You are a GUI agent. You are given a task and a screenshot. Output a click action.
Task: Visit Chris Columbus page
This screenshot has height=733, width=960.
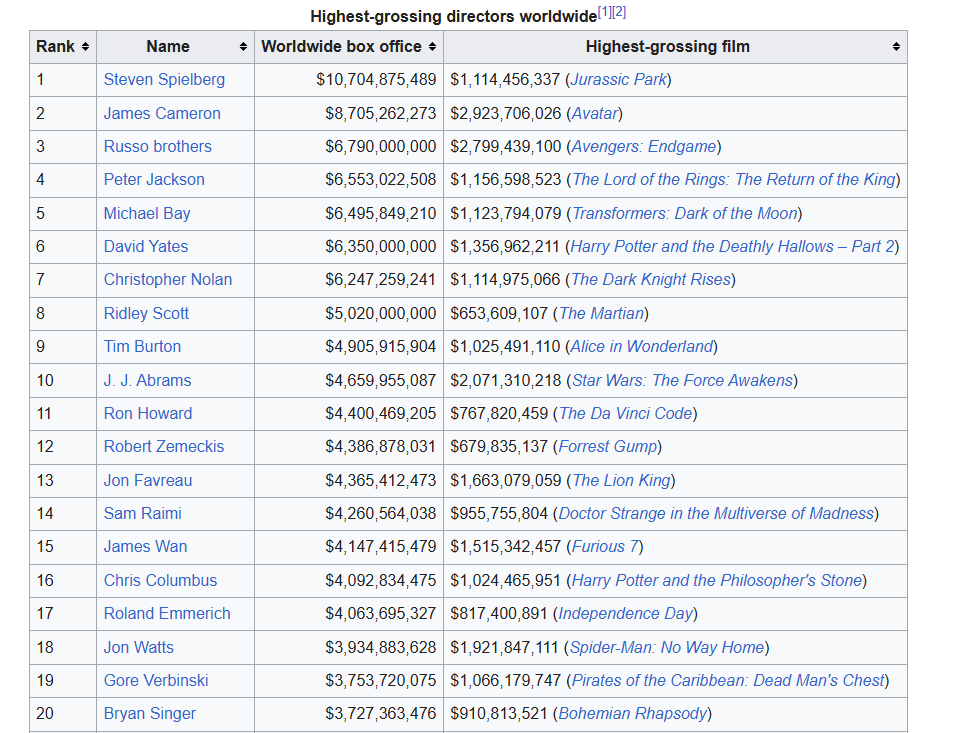point(160,581)
